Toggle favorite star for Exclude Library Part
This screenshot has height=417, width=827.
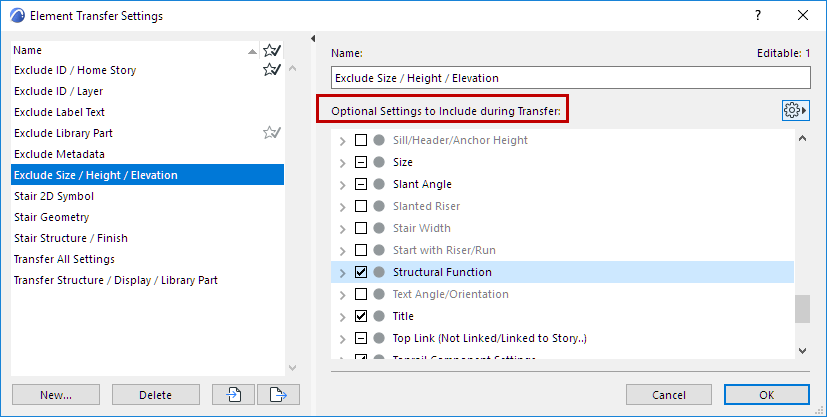270,133
